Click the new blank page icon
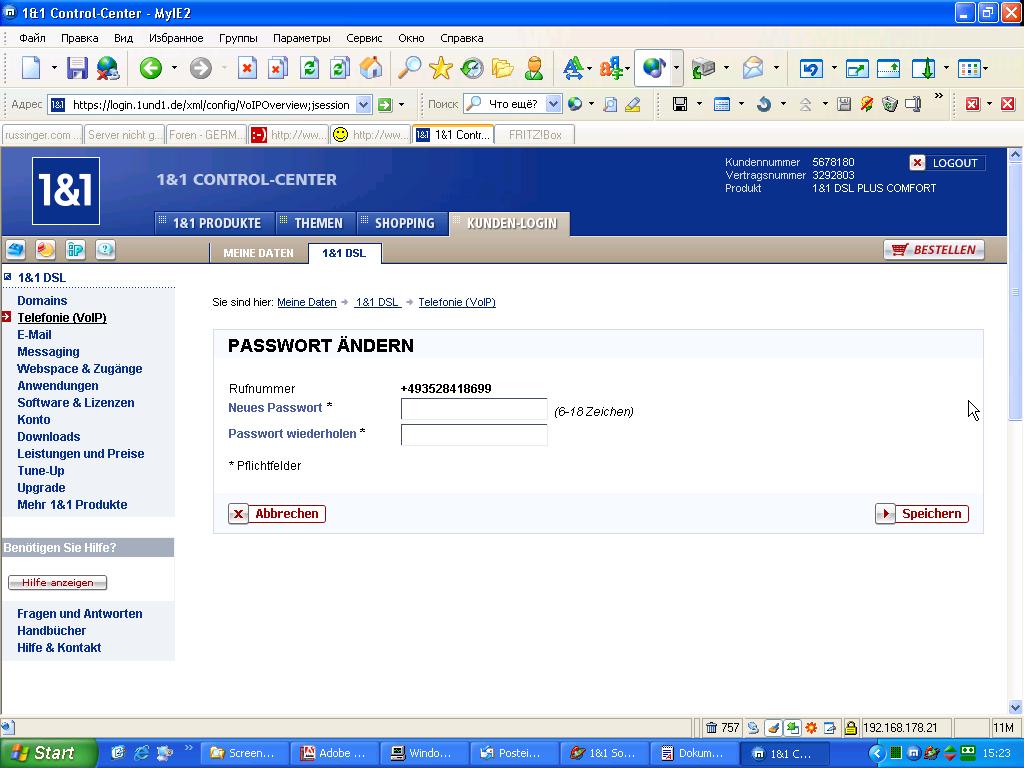The image size is (1024, 768). coord(31,68)
